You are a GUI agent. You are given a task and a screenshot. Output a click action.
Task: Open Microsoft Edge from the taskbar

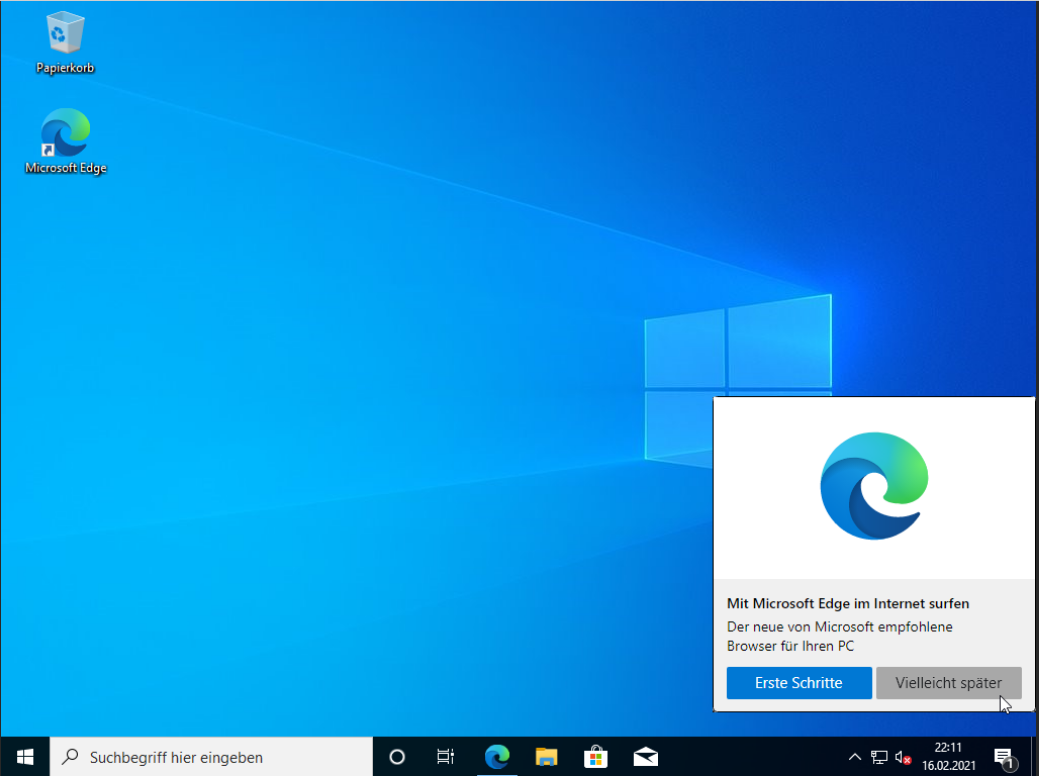click(497, 757)
